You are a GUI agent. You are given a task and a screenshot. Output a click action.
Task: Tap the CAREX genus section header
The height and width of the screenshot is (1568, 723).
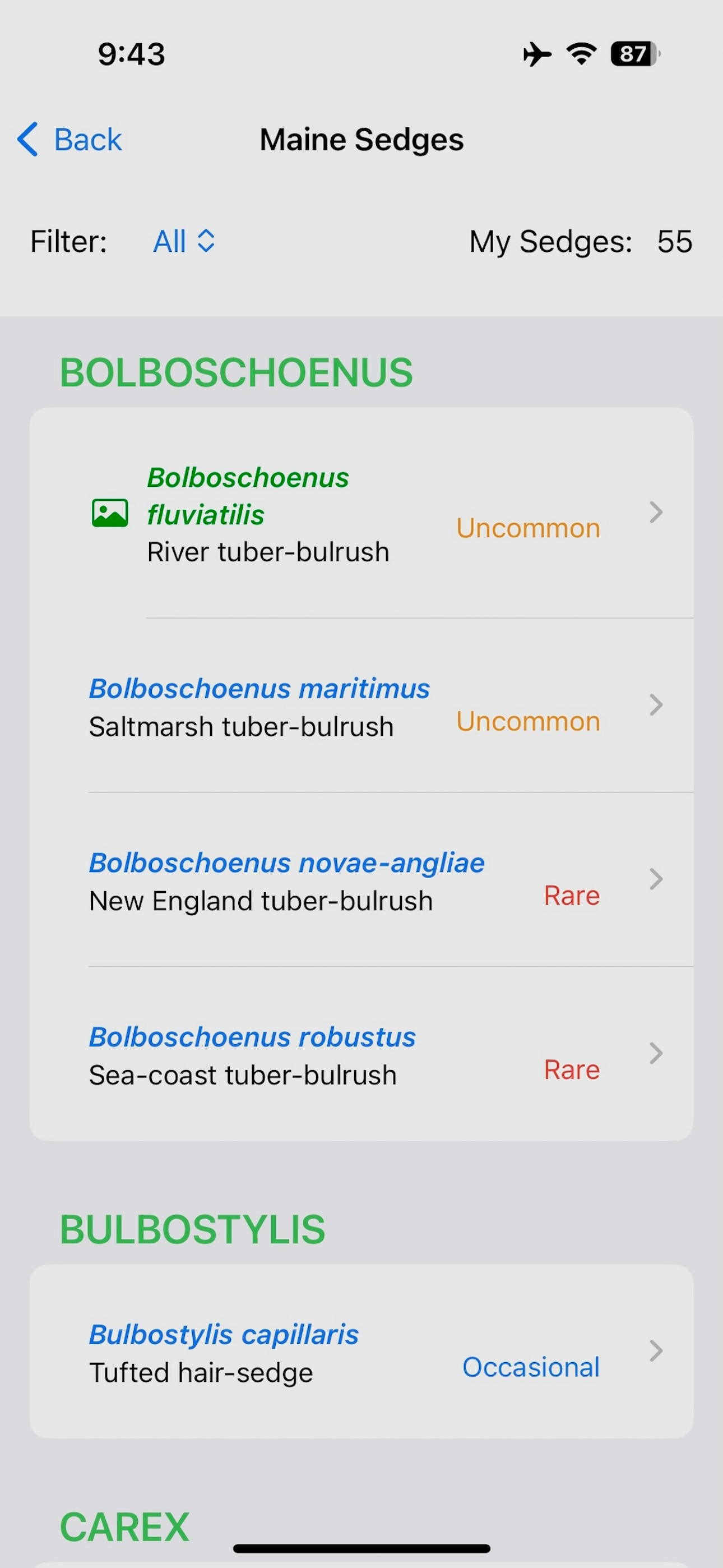[x=125, y=1527]
